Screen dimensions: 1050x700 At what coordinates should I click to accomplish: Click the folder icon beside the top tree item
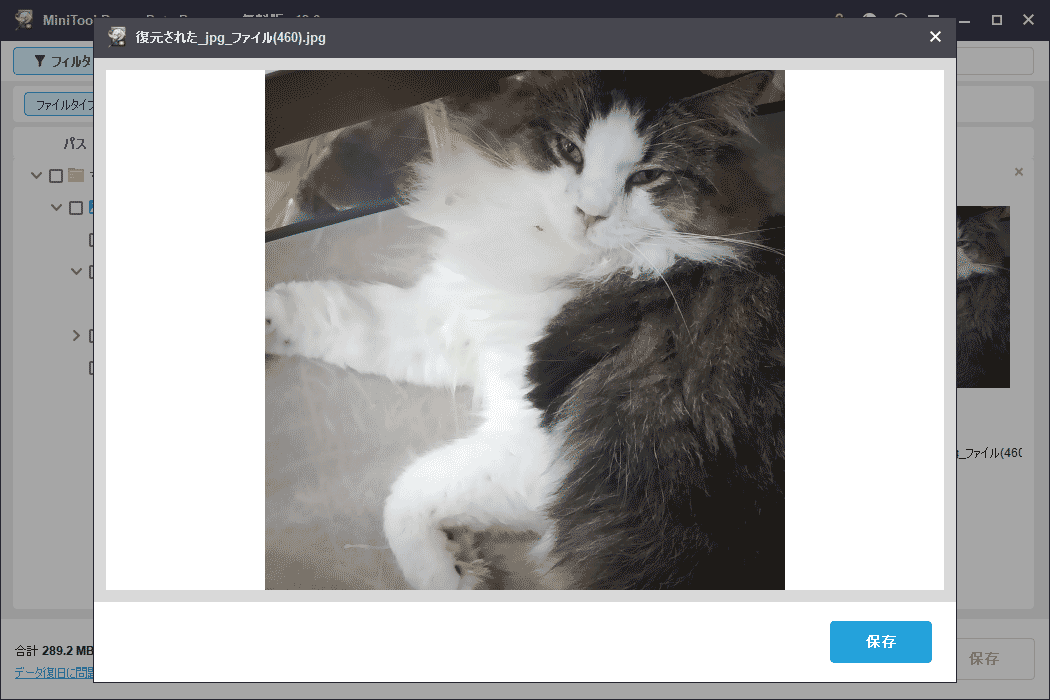75,175
